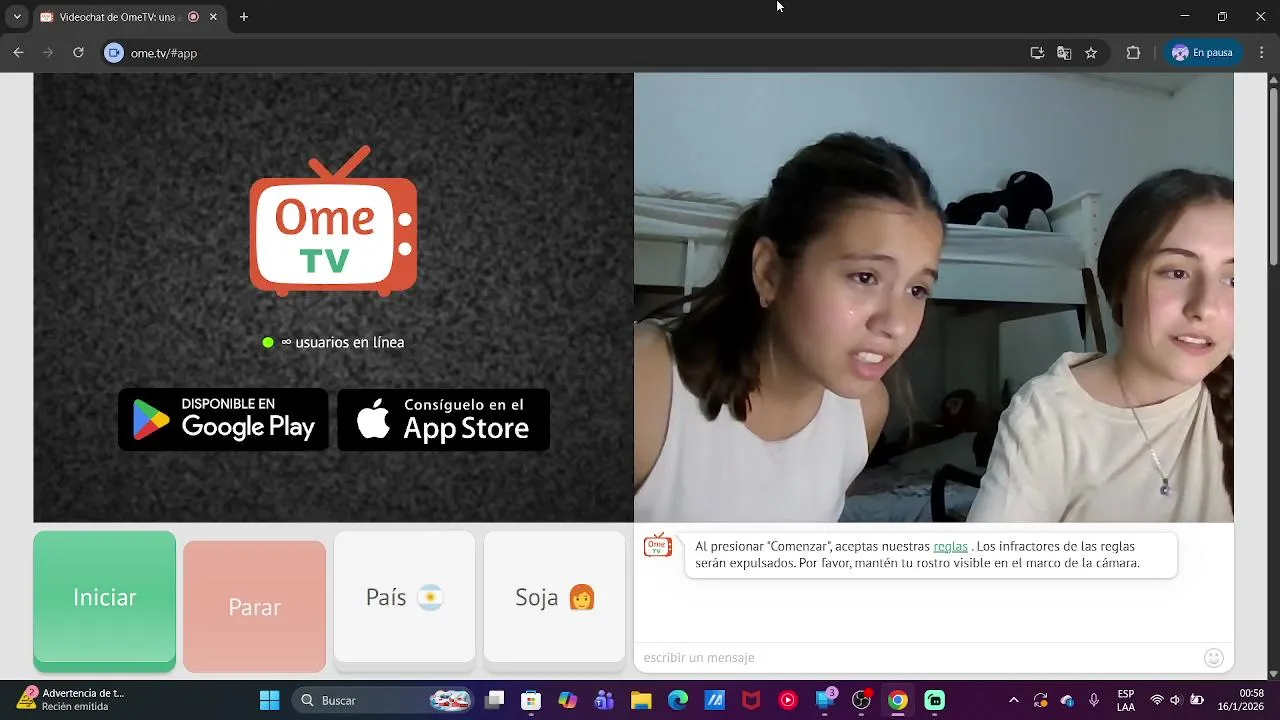Screen dimensions: 1280x720
Task: Click the recording indicator on the OmeTV tab
Action: 193,17
